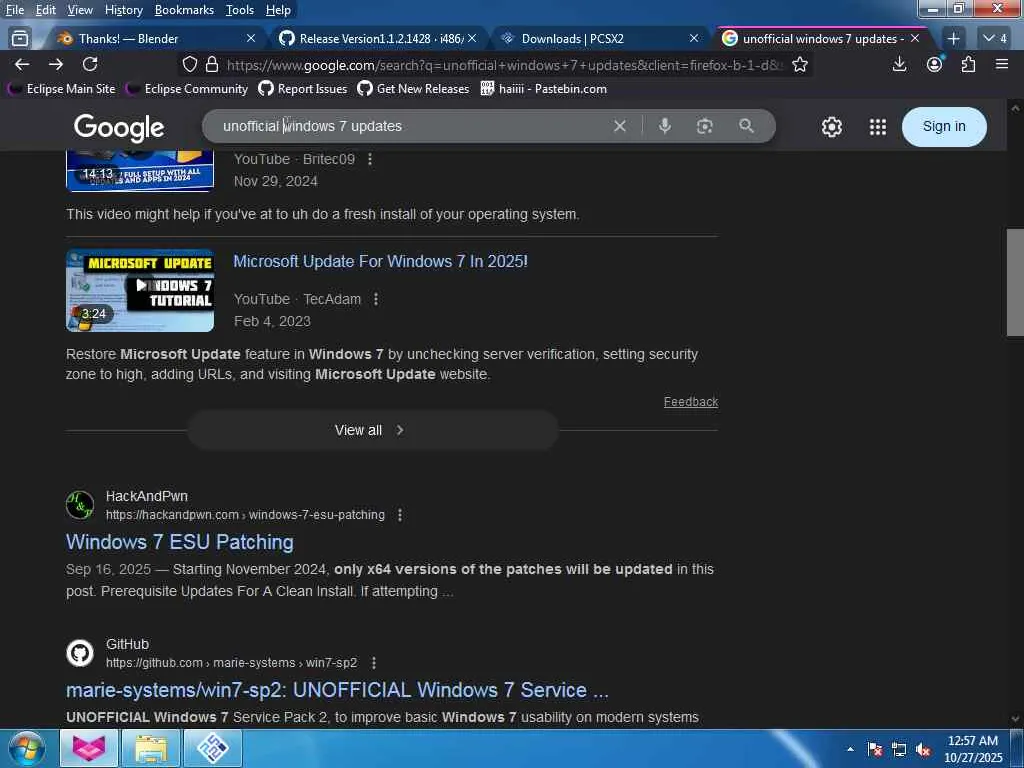Click the Google logo
The width and height of the screenshot is (1024, 768).
tap(119, 128)
